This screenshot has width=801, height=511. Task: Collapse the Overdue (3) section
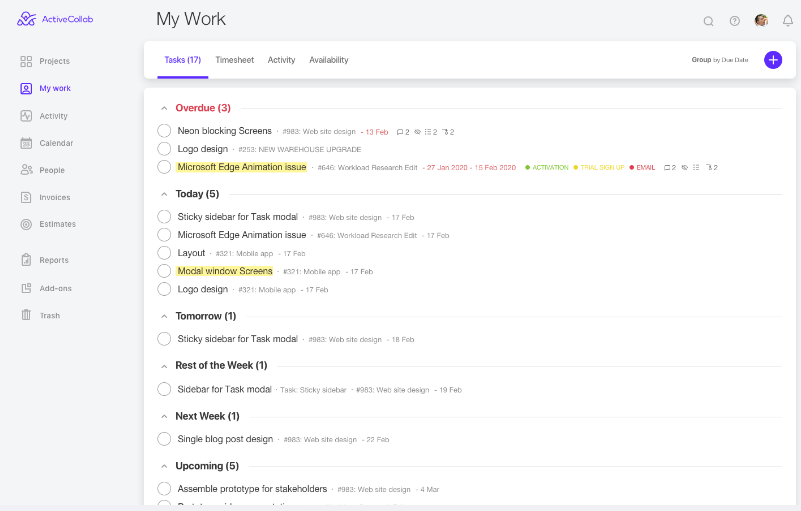(163, 108)
